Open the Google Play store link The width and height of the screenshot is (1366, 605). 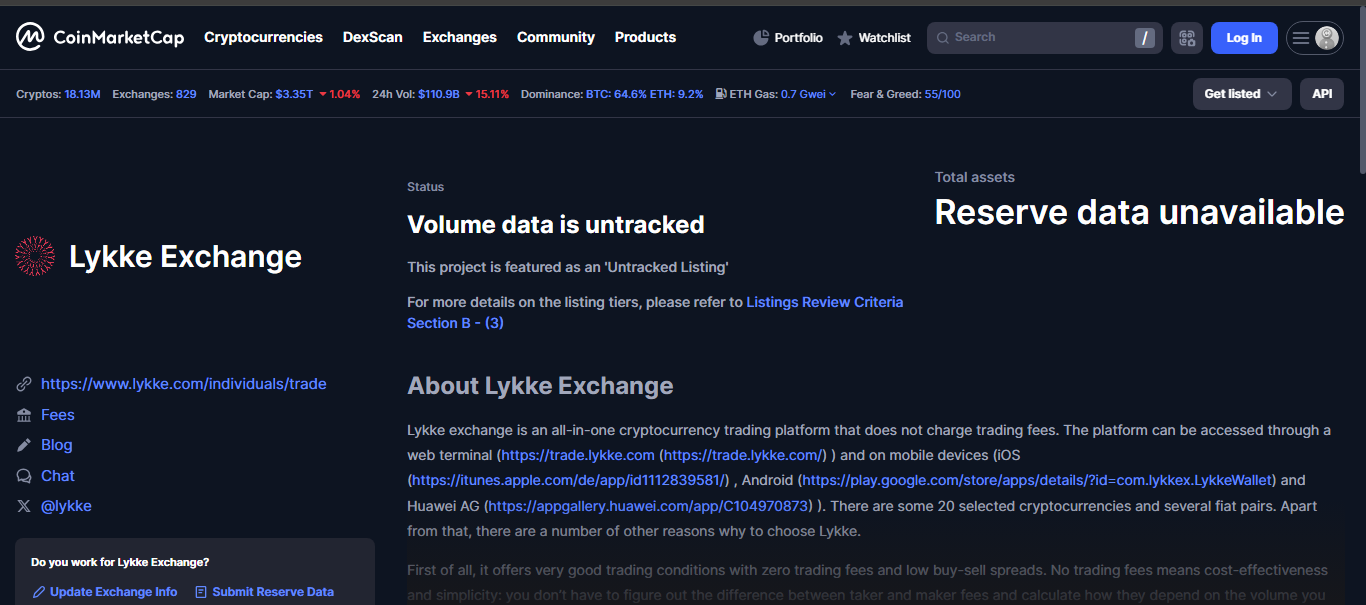click(x=1037, y=480)
